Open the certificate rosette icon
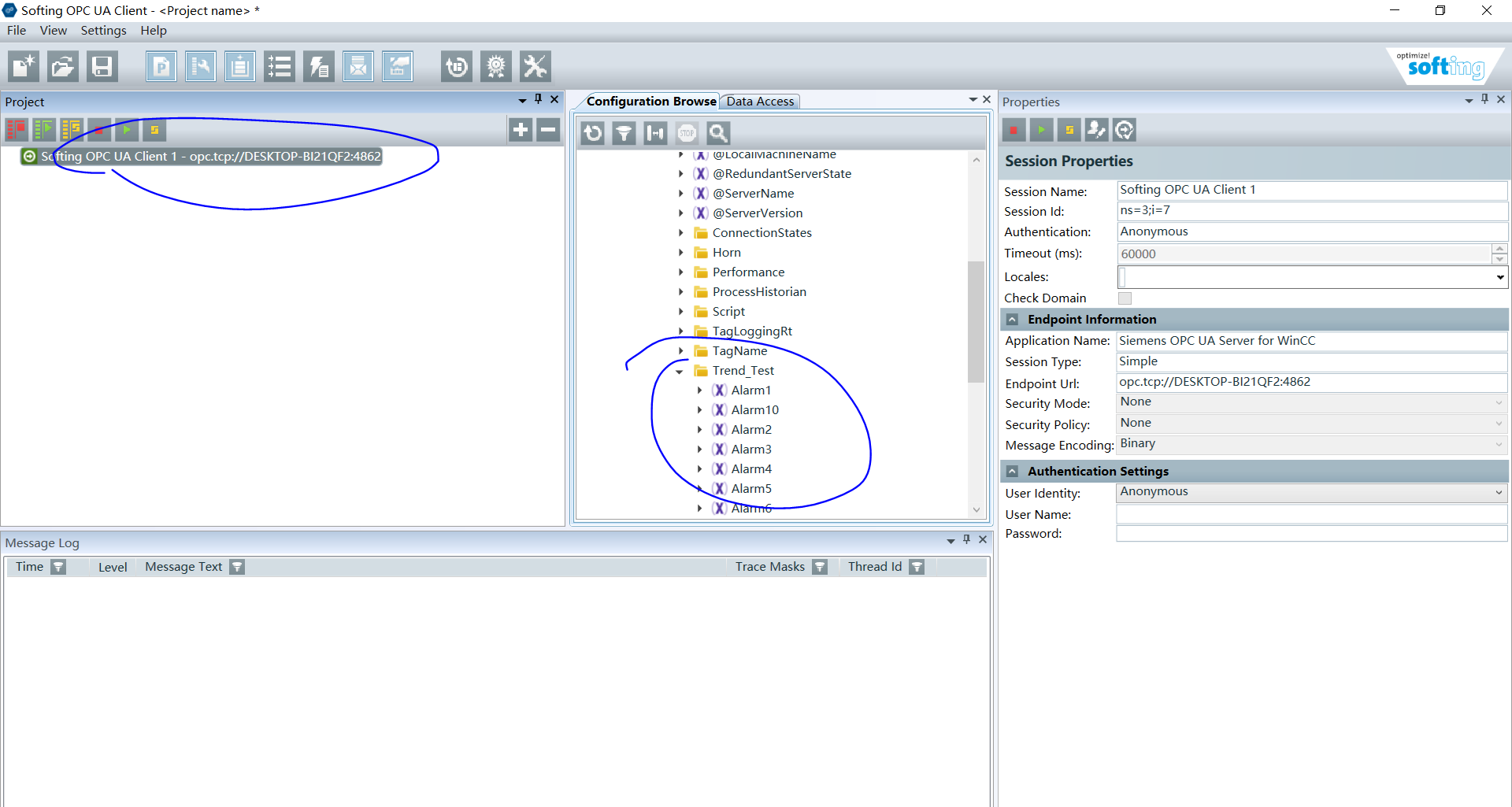Screen dimensions: 1512x807 (496, 67)
